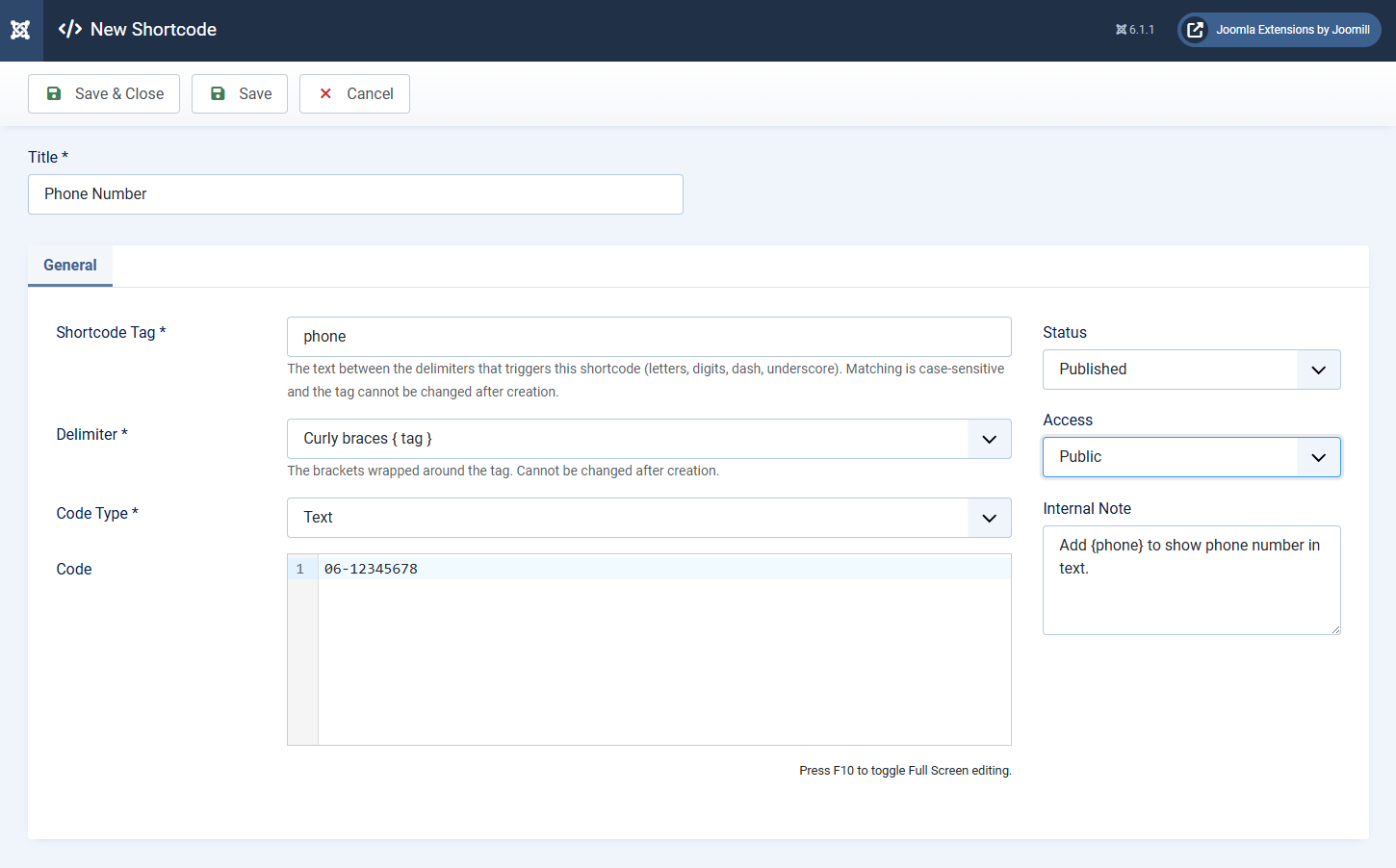Click the Save & Close button
Image resolution: width=1396 pixels, height=868 pixels.
coord(104,94)
